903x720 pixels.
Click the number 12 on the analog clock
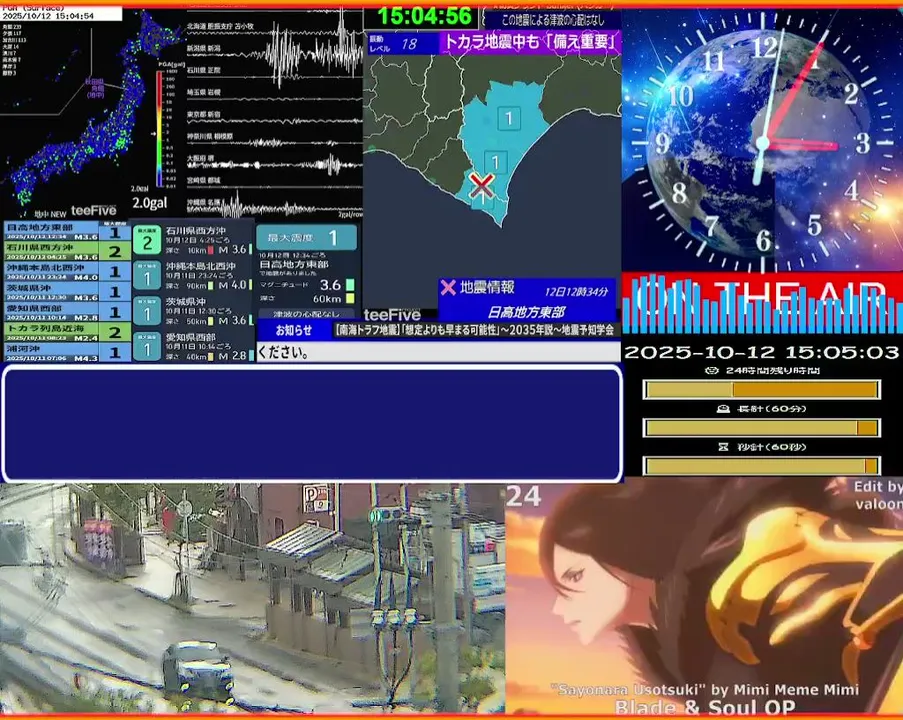click(x=764, y=46)
